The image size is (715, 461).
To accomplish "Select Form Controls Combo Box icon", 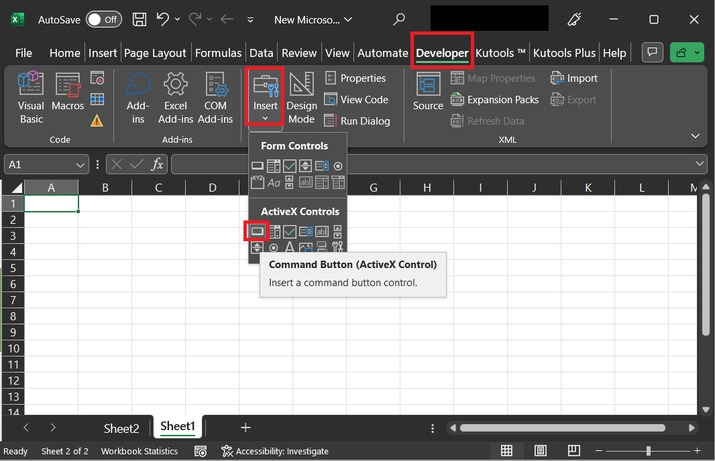I will coord(274,166).
